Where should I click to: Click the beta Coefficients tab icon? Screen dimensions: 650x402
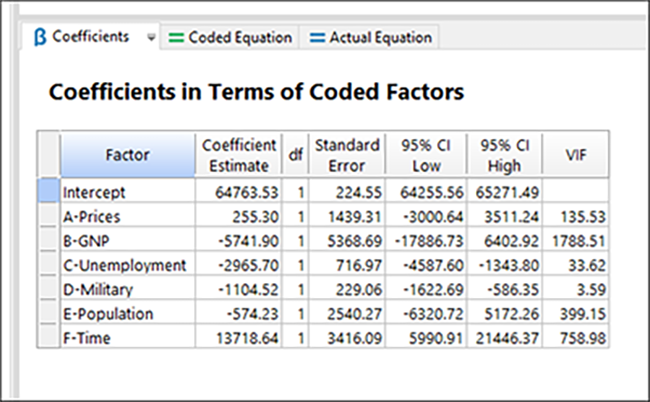coord(40,37)
